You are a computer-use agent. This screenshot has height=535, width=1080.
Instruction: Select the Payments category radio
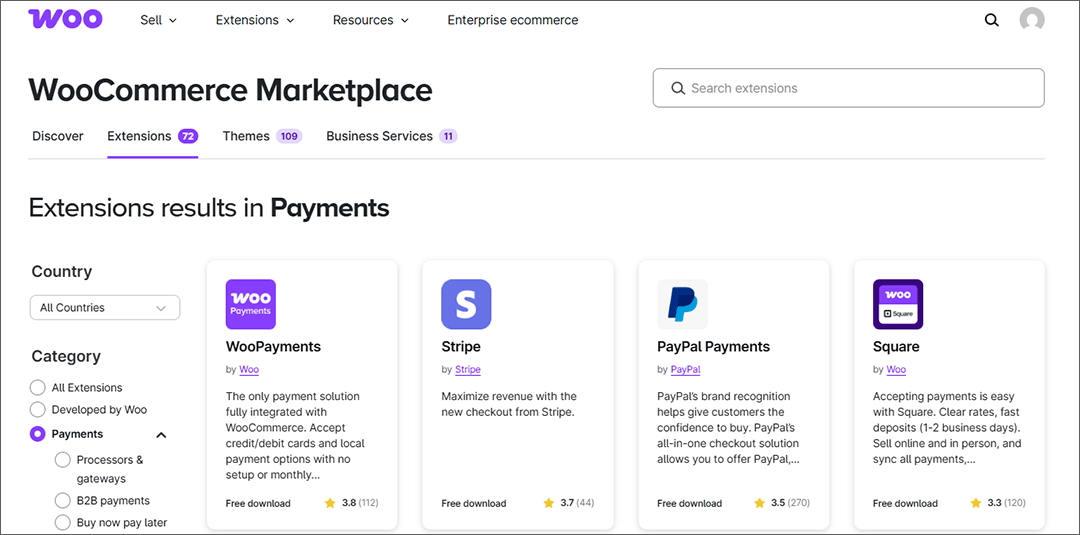coord(38,434)
